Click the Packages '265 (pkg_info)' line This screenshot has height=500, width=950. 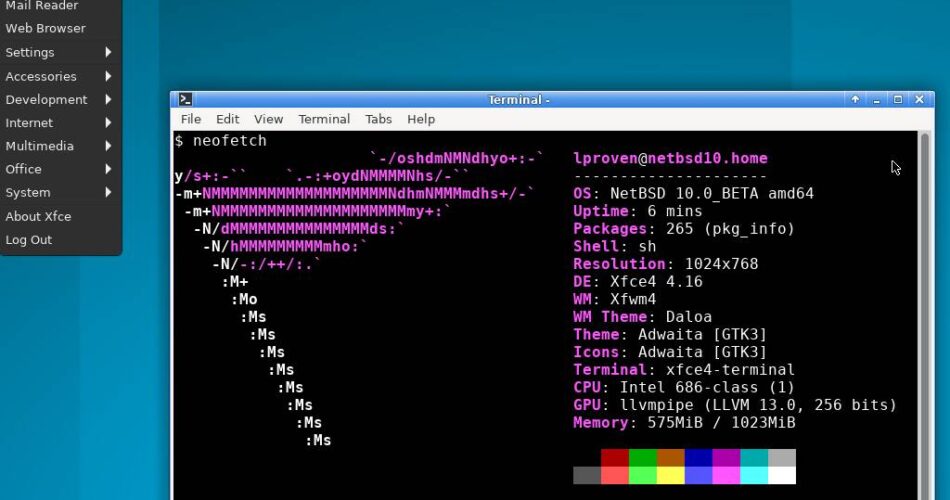pos(684,228)
